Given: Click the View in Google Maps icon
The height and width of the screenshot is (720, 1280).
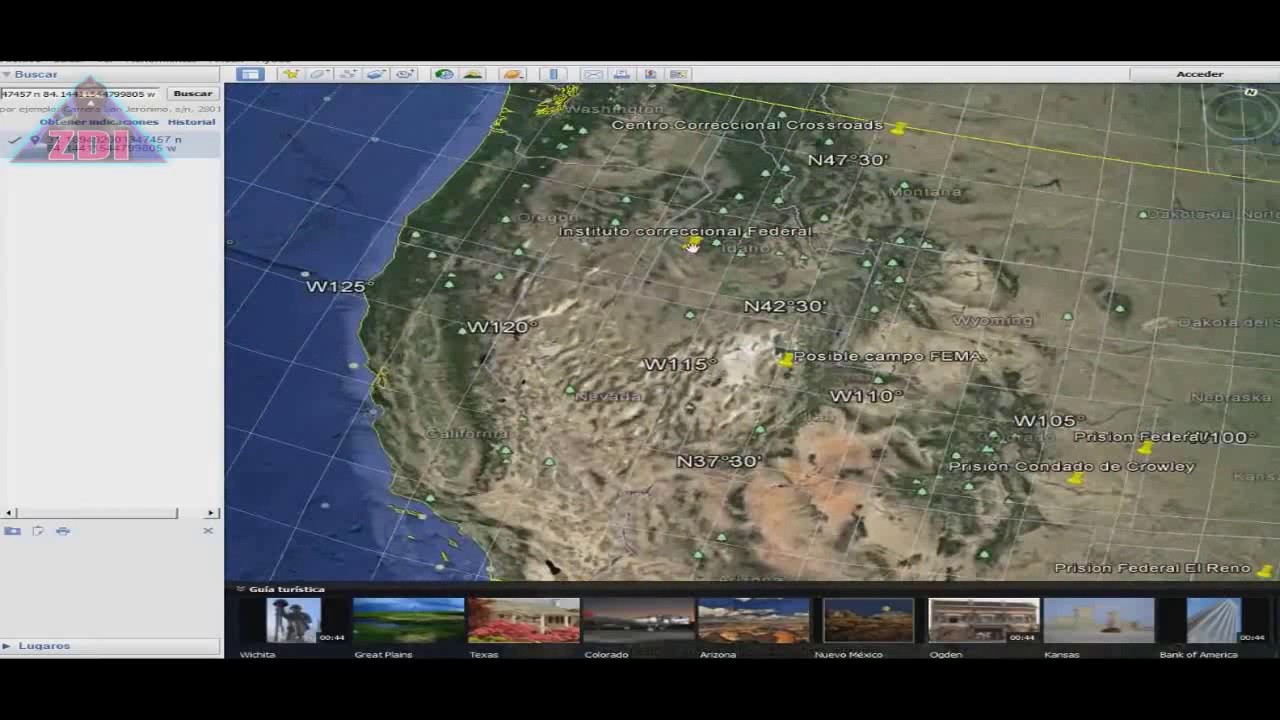Looking at the screenshot, I should (x=679, y=74).
